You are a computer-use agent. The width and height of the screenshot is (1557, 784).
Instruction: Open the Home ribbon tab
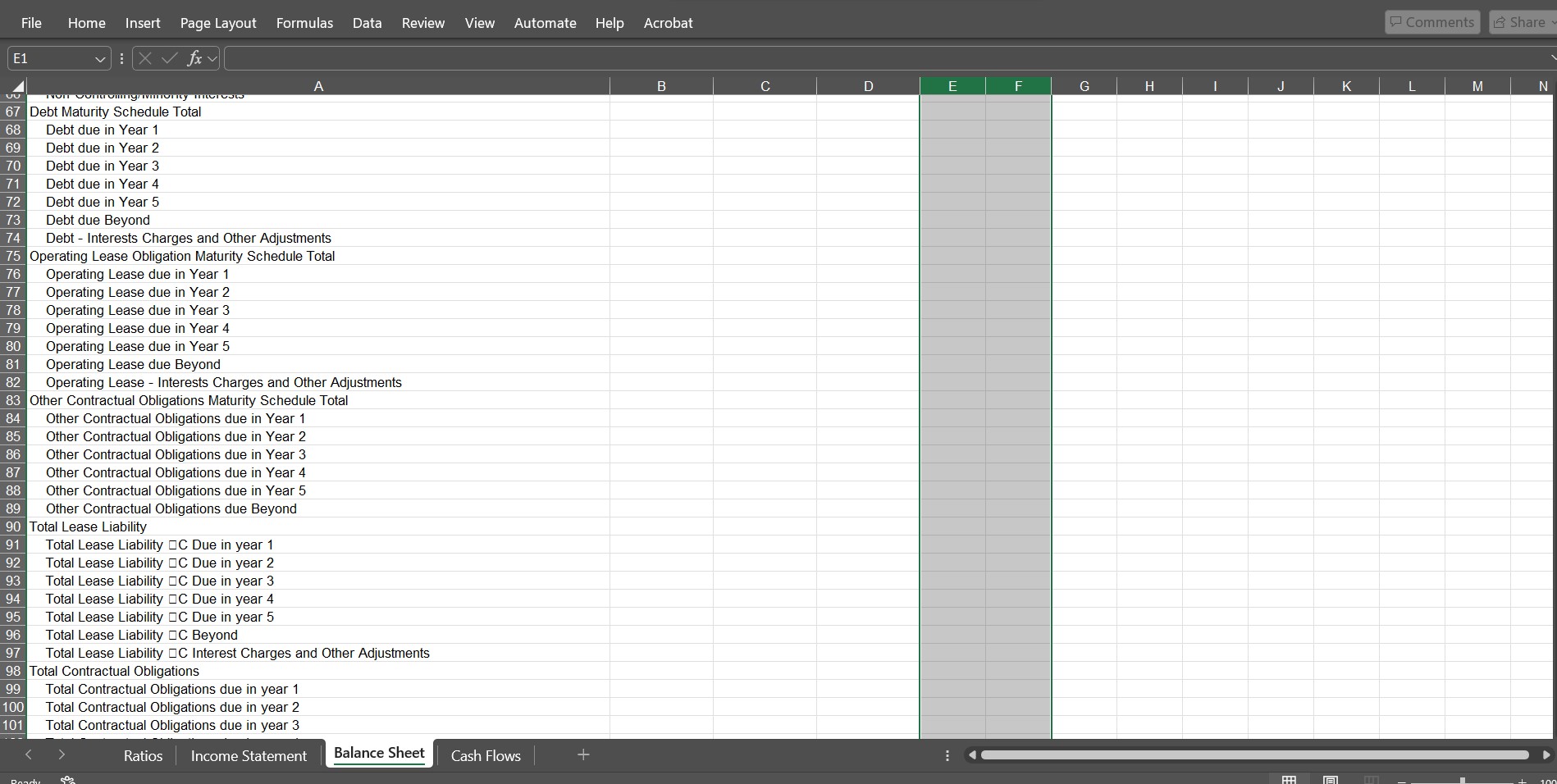coord(87,23)
